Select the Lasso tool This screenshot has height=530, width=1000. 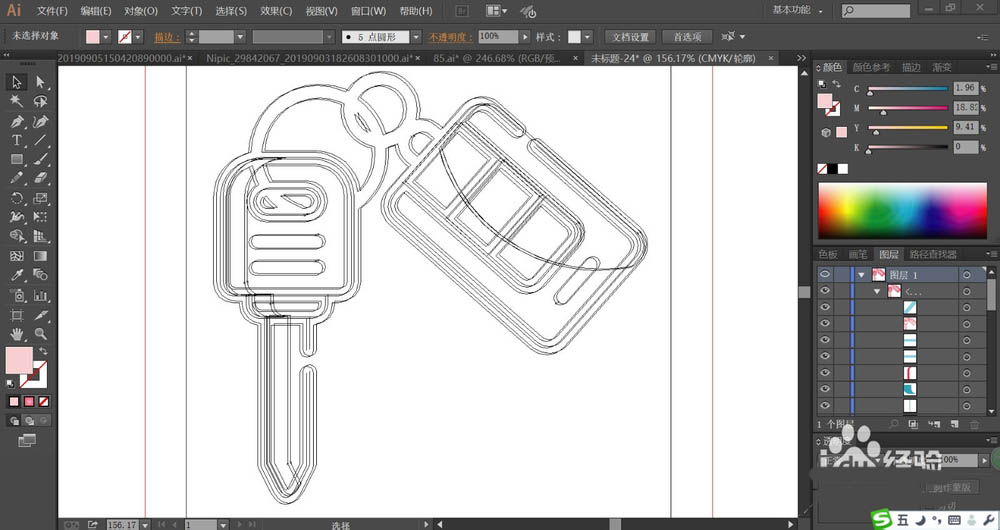(40, 101)
